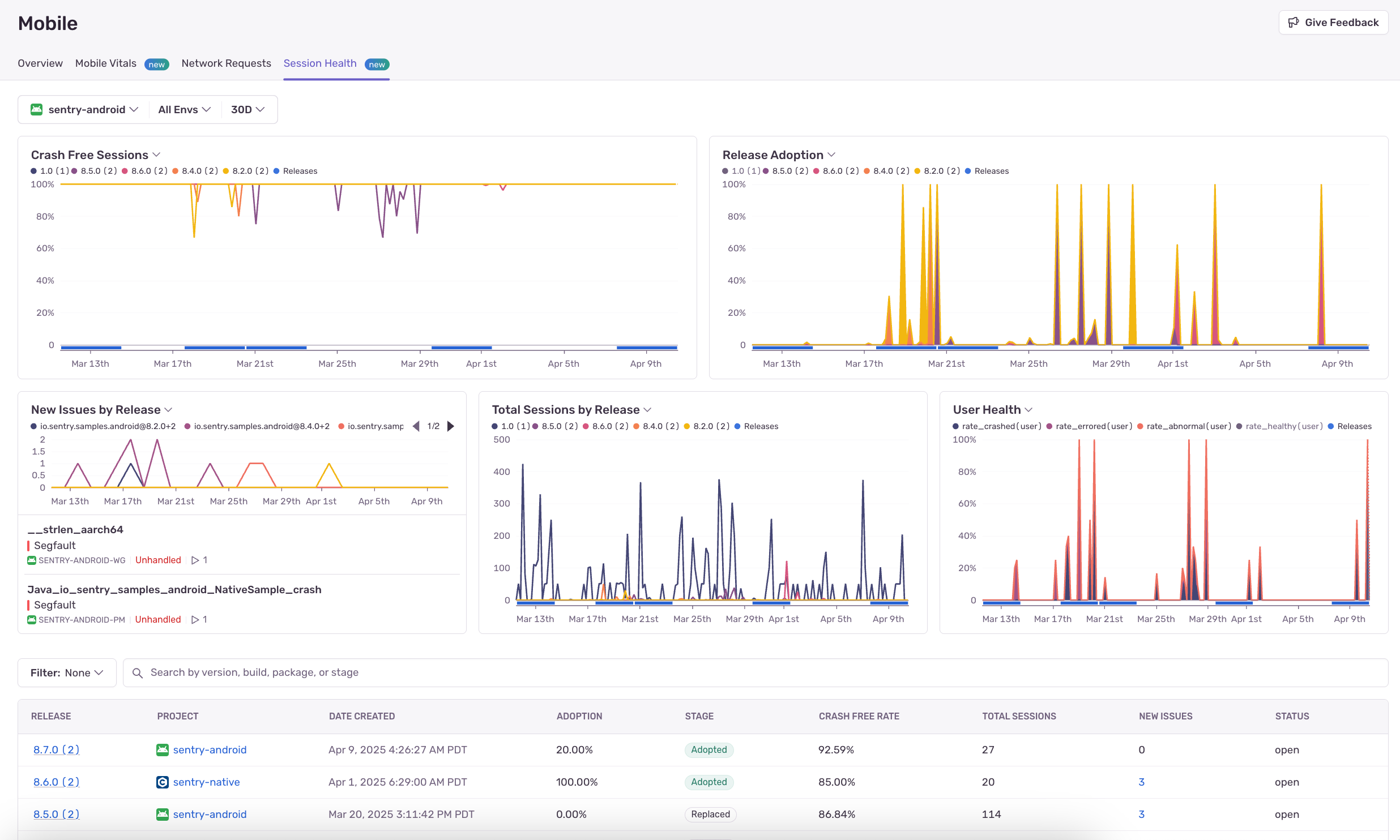Viewport: 1400px width, 840px height.
Task: Click the sentry-native platform icon in the table
Action: pos(163,782)
